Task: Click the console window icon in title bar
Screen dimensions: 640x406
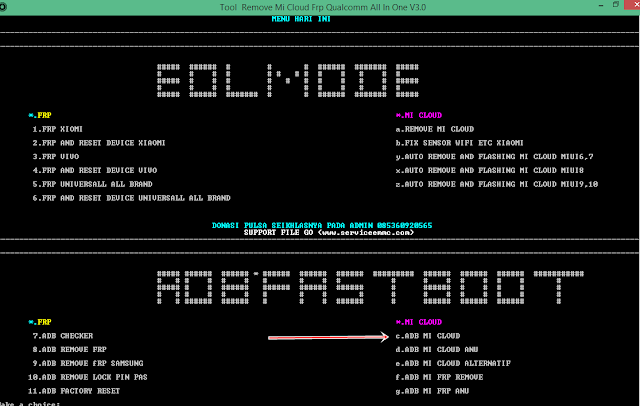Action: click(3, 7)
